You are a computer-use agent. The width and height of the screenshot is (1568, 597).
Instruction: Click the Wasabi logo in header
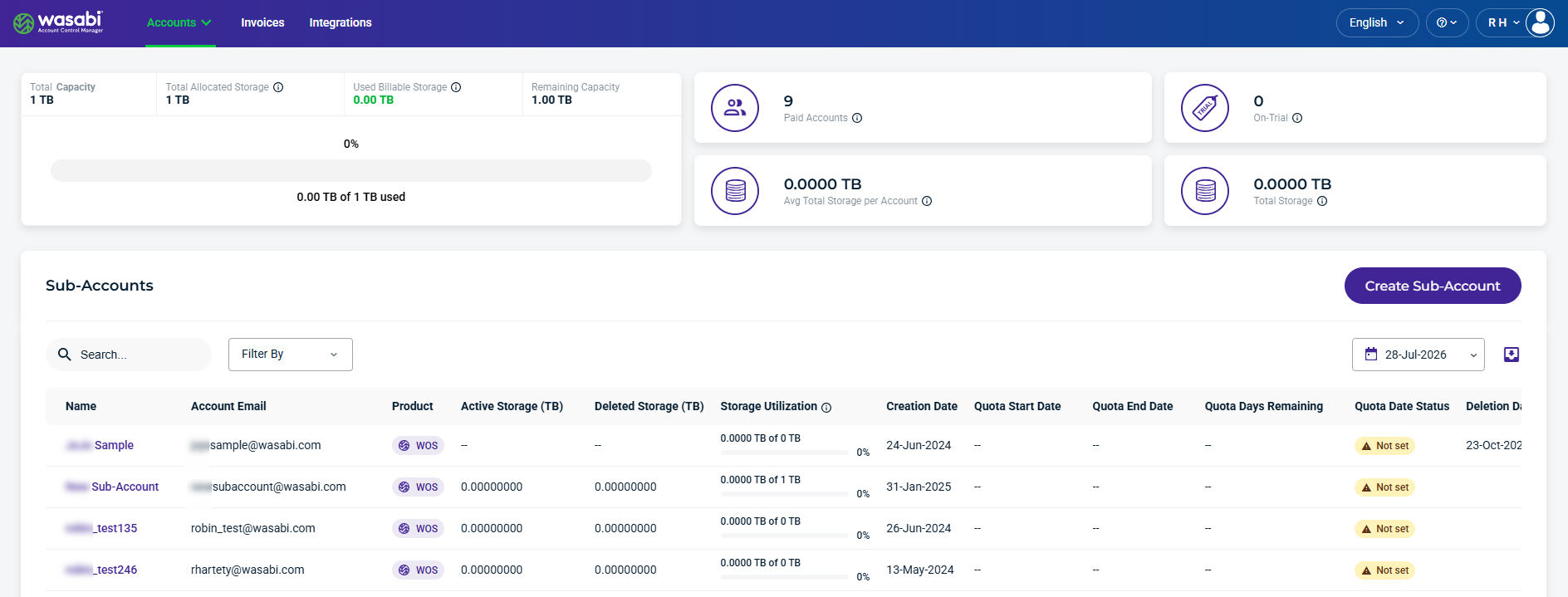coord(58,22)
